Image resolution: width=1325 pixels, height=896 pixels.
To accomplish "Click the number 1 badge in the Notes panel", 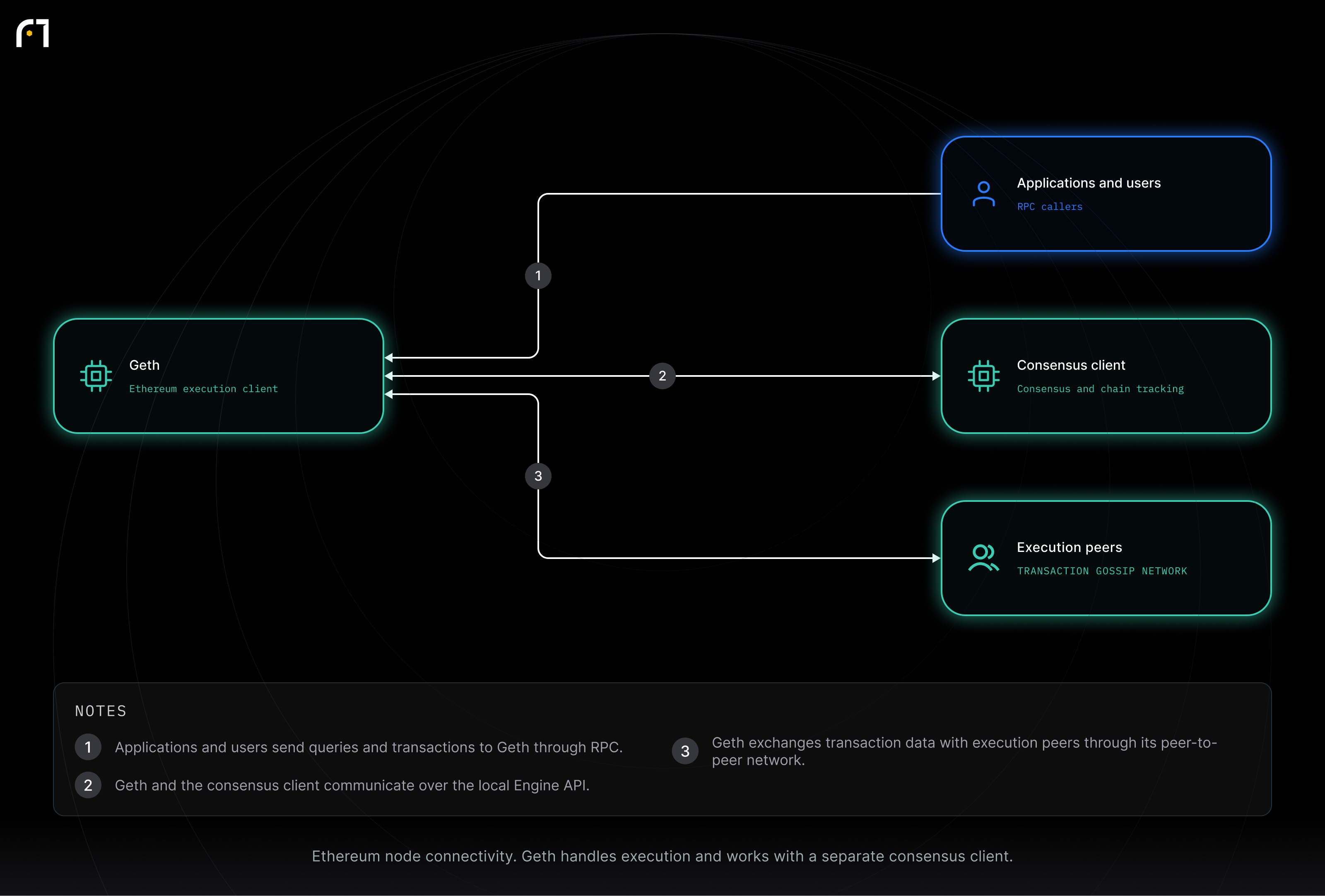I will [88, 747].
